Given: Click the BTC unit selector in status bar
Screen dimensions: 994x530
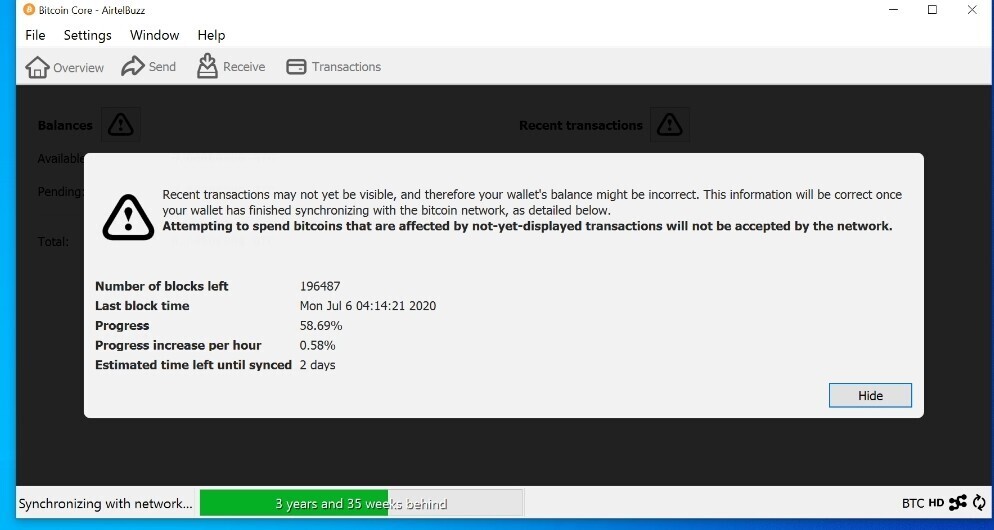Looking at the screenshot, I should (913, 503).
